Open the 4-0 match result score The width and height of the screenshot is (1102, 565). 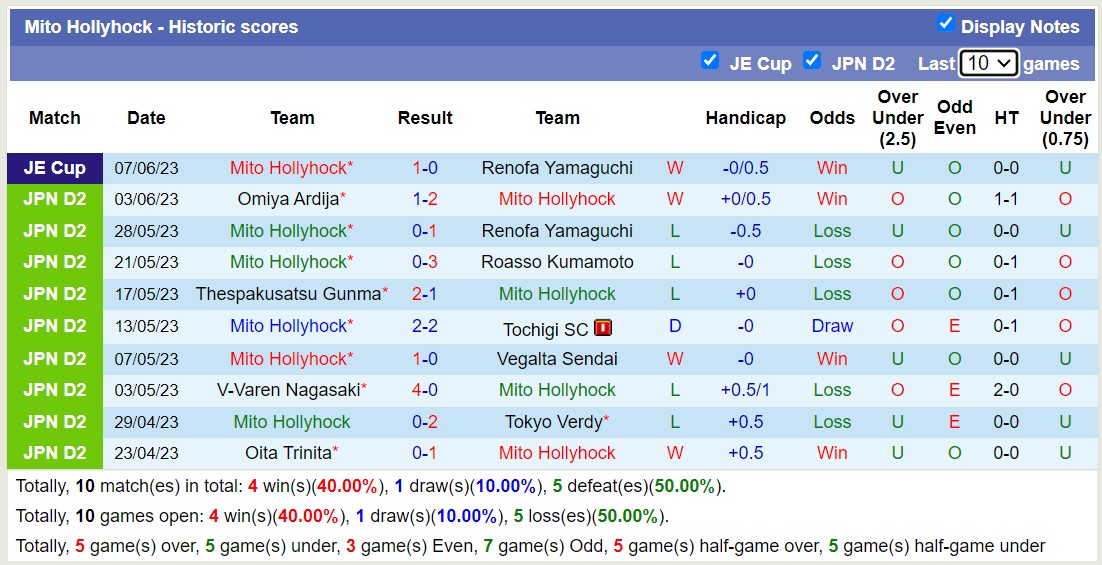tap(425, 390)
